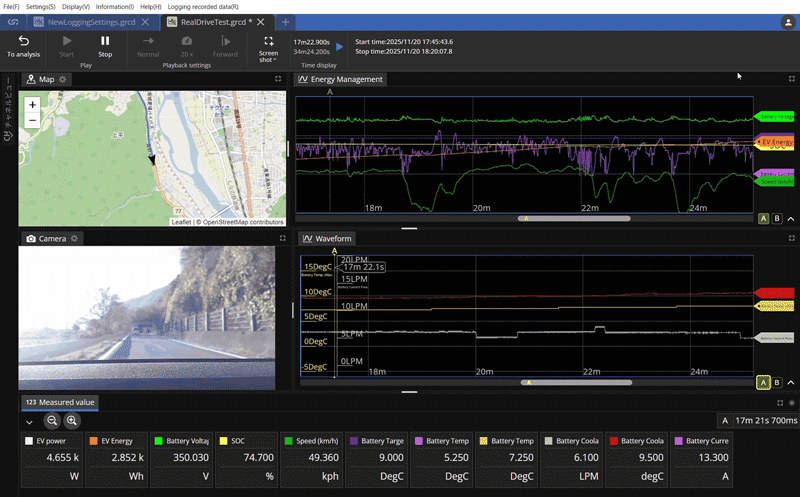Open the Settings menu
This screenshot has height=497, width=800.
[x=40, y=7]
